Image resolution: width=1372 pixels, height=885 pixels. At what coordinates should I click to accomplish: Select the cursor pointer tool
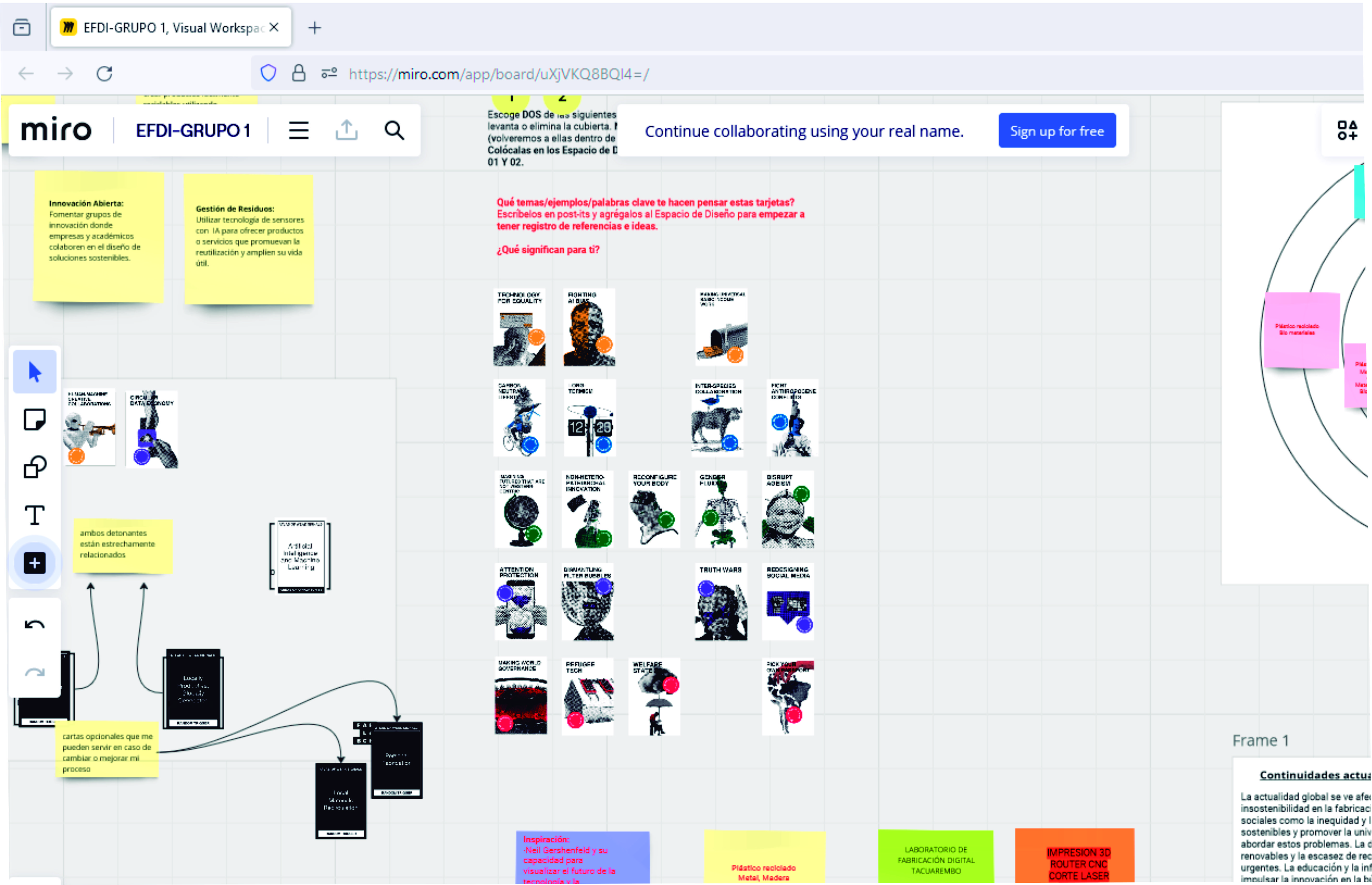pos(34,372)
